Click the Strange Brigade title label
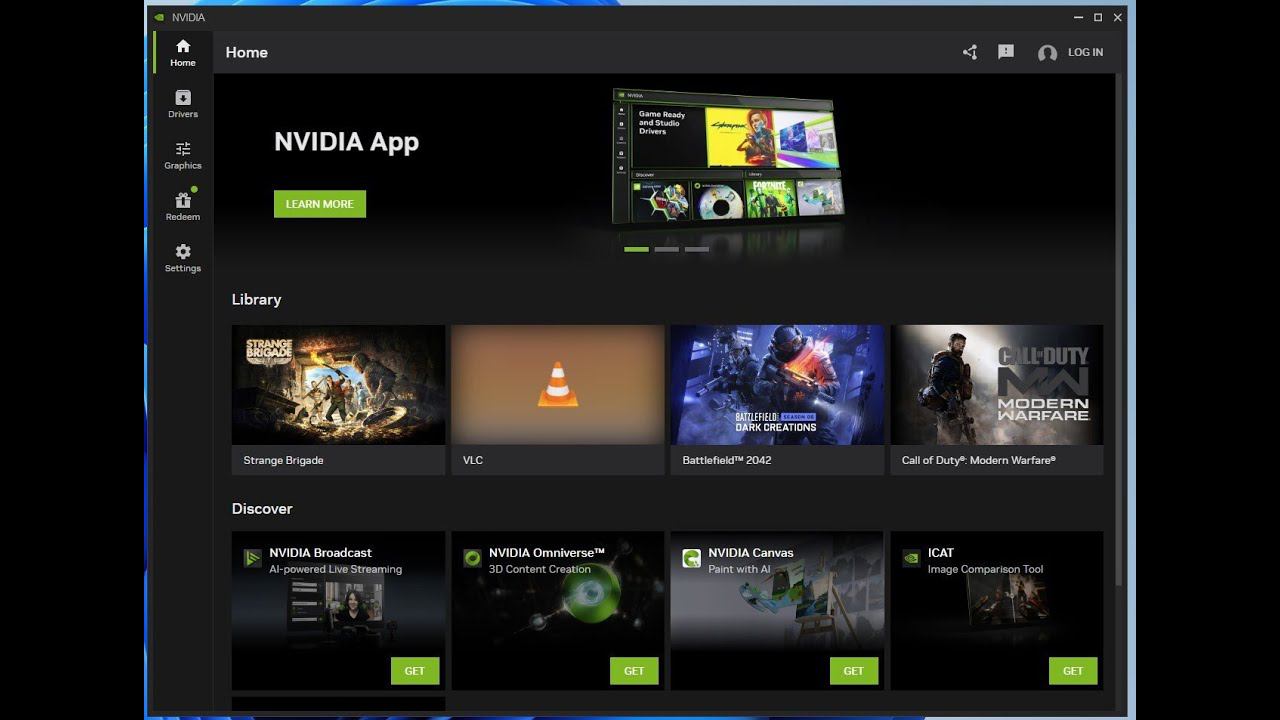The image size is (1280, 720). (x=283, y=460)
